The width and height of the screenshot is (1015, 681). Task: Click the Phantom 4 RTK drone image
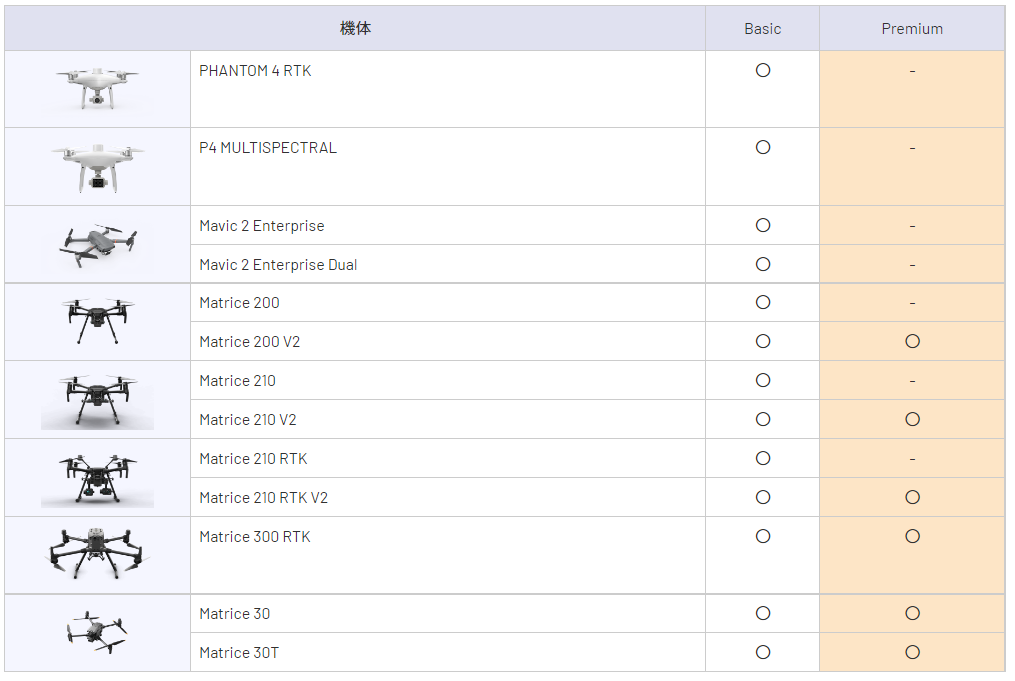[x=97, y=88]
